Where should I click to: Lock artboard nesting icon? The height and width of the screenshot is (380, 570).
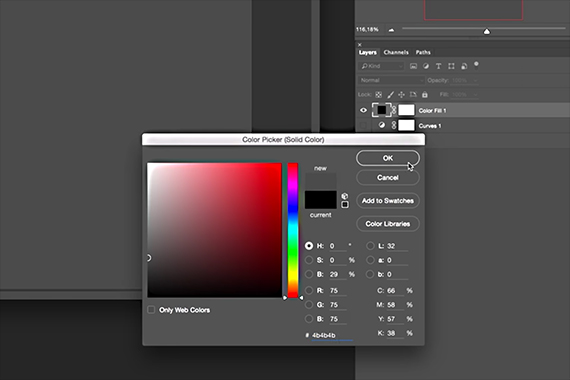click(413, 95)
